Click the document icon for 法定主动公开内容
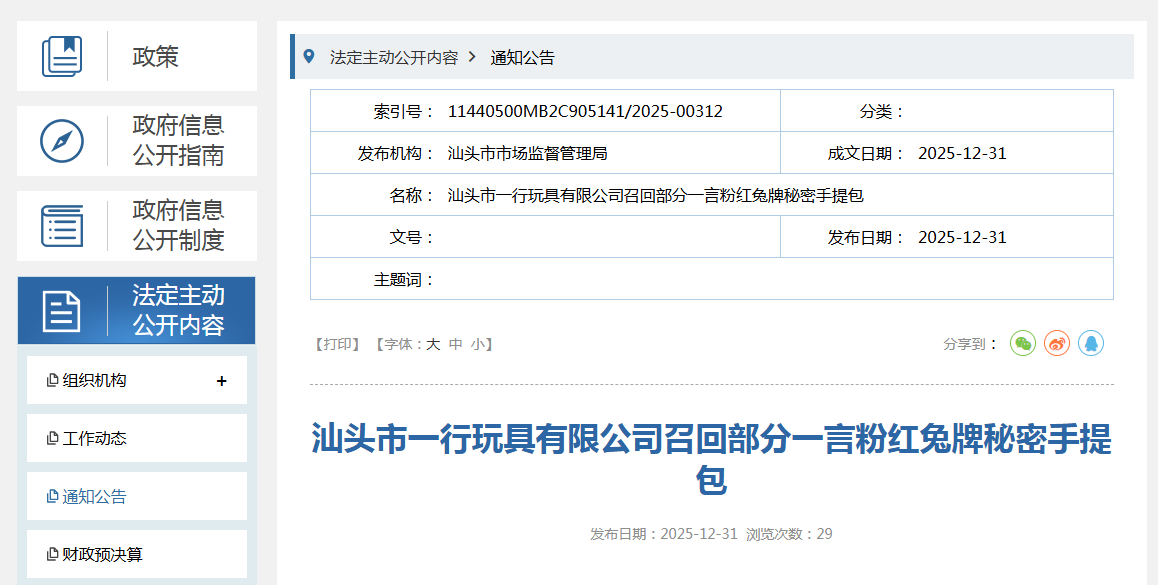This screenshot has height=585, width=1158. [62, 311]
